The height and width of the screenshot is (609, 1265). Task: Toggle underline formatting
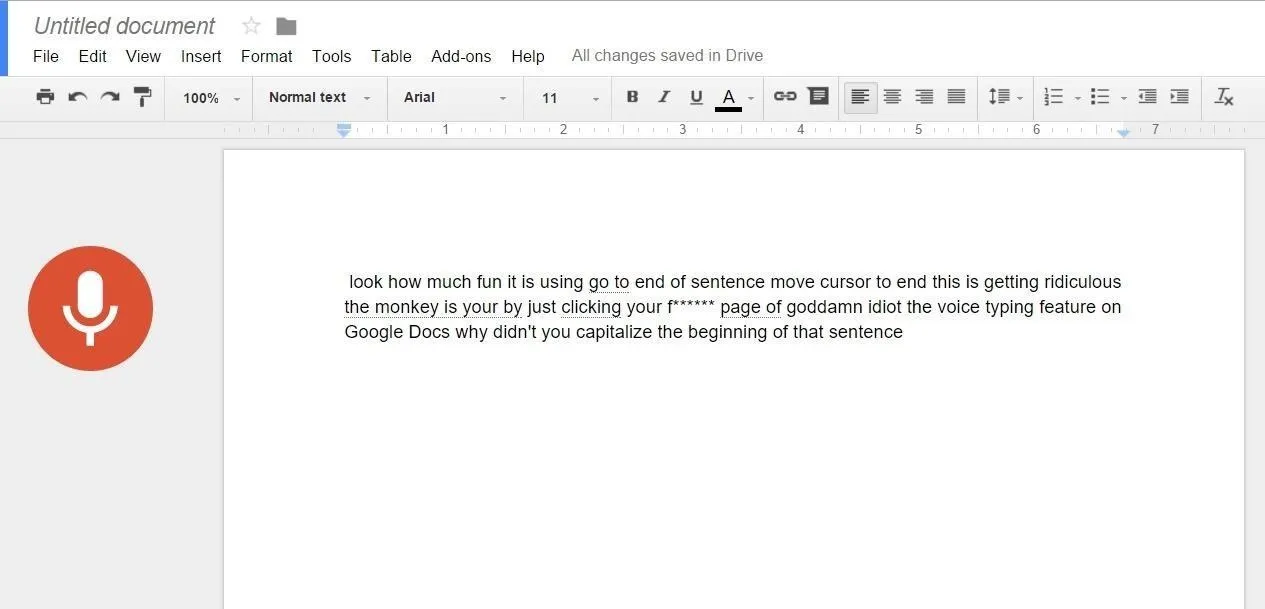696,97
